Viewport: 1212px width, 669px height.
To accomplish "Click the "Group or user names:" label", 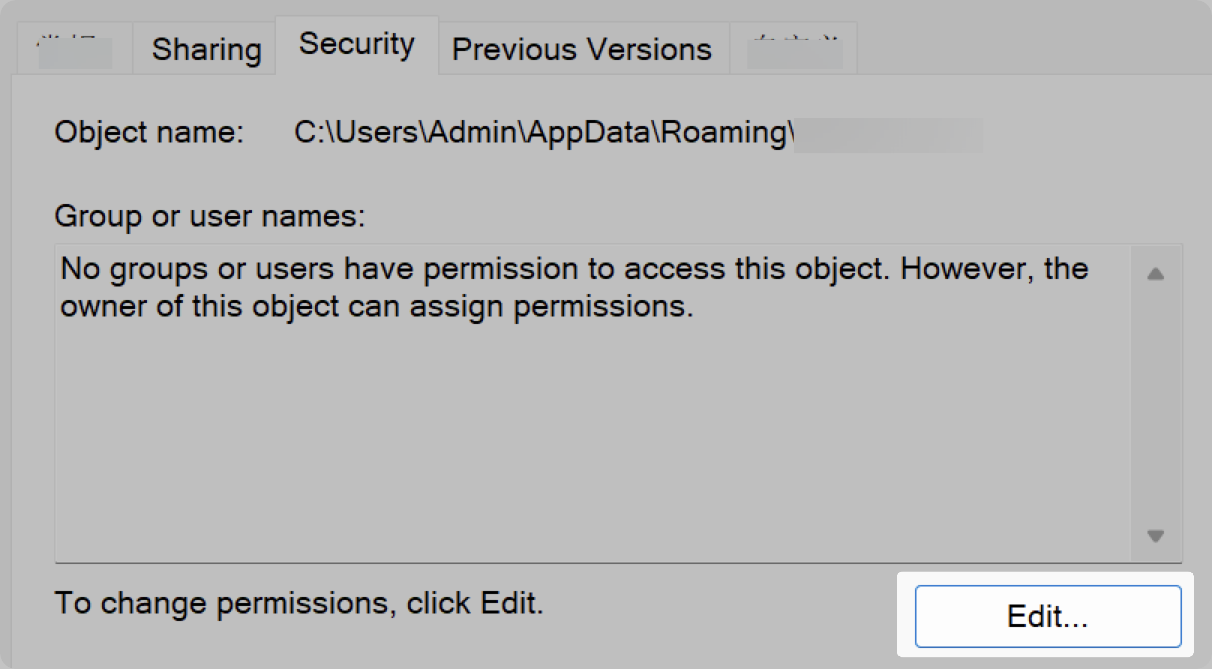I will click(211, 215).
